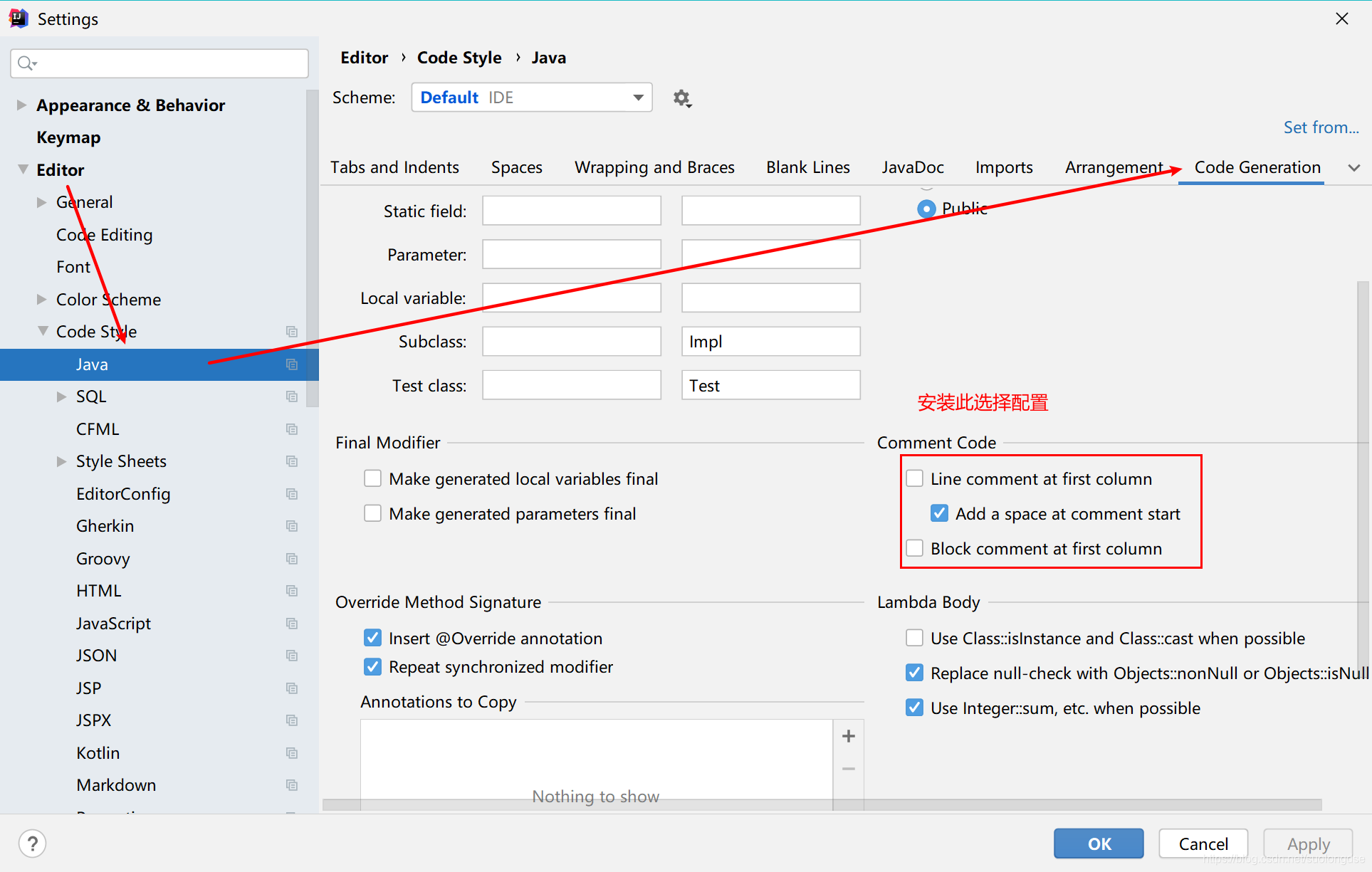Select Java under Code Style tree

89,363
